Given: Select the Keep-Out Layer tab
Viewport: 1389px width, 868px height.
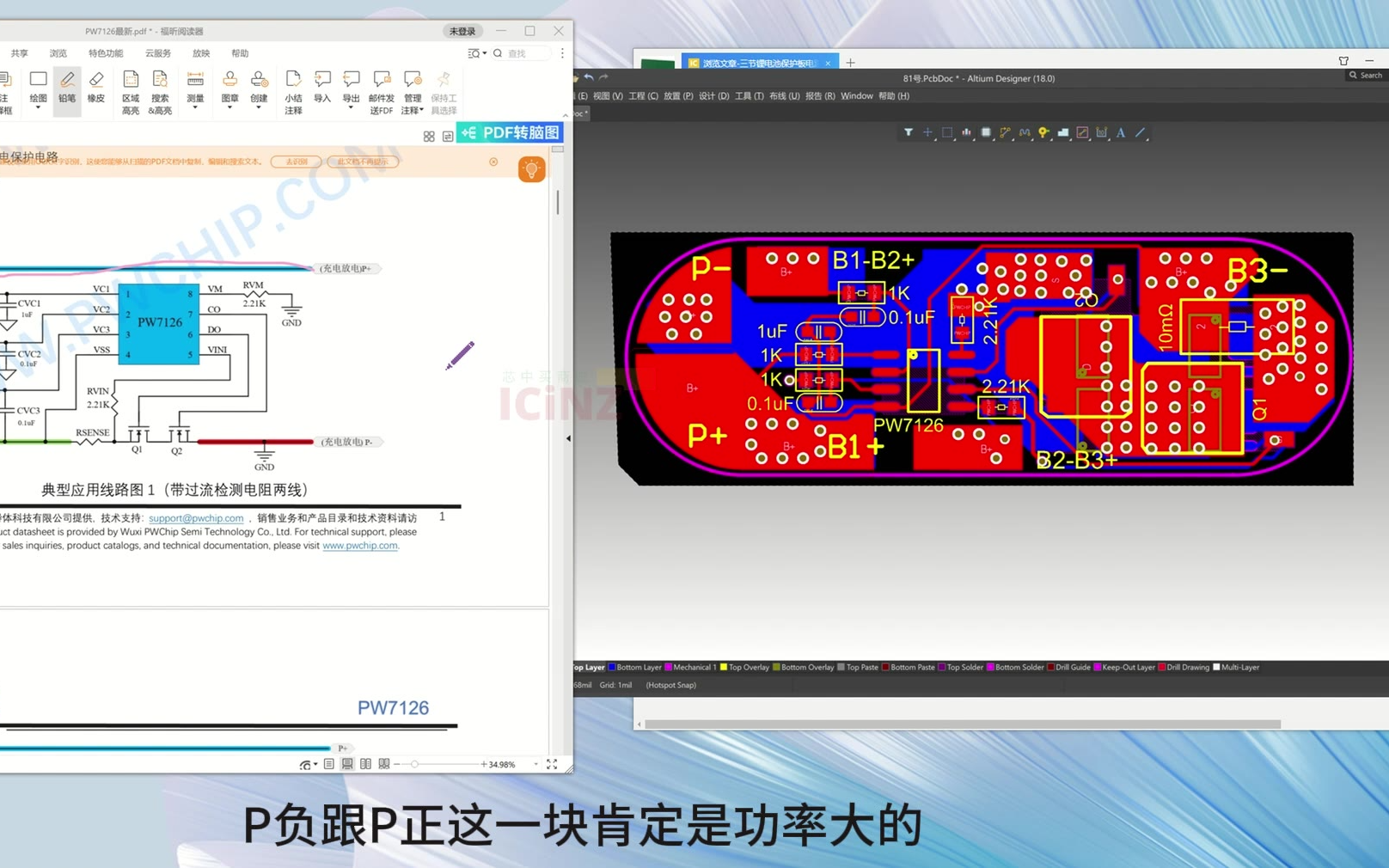Looking at the screenshot, I should coord(1124,667).
